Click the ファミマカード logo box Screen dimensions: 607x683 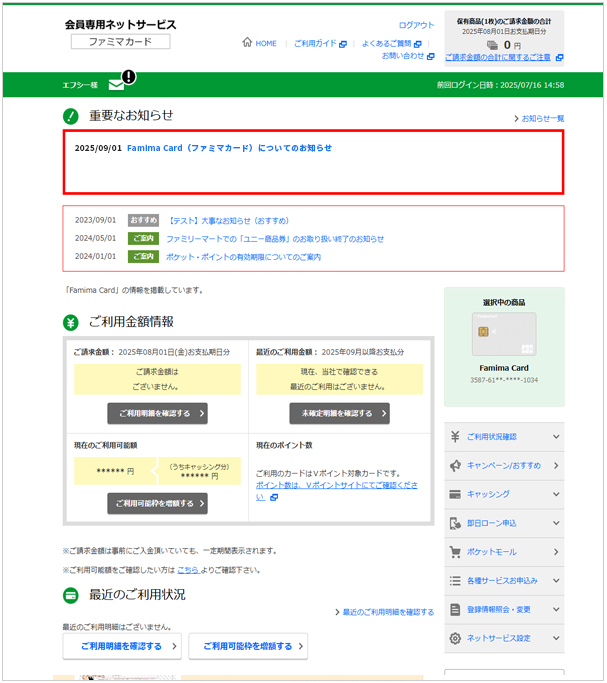pos(121,42)
